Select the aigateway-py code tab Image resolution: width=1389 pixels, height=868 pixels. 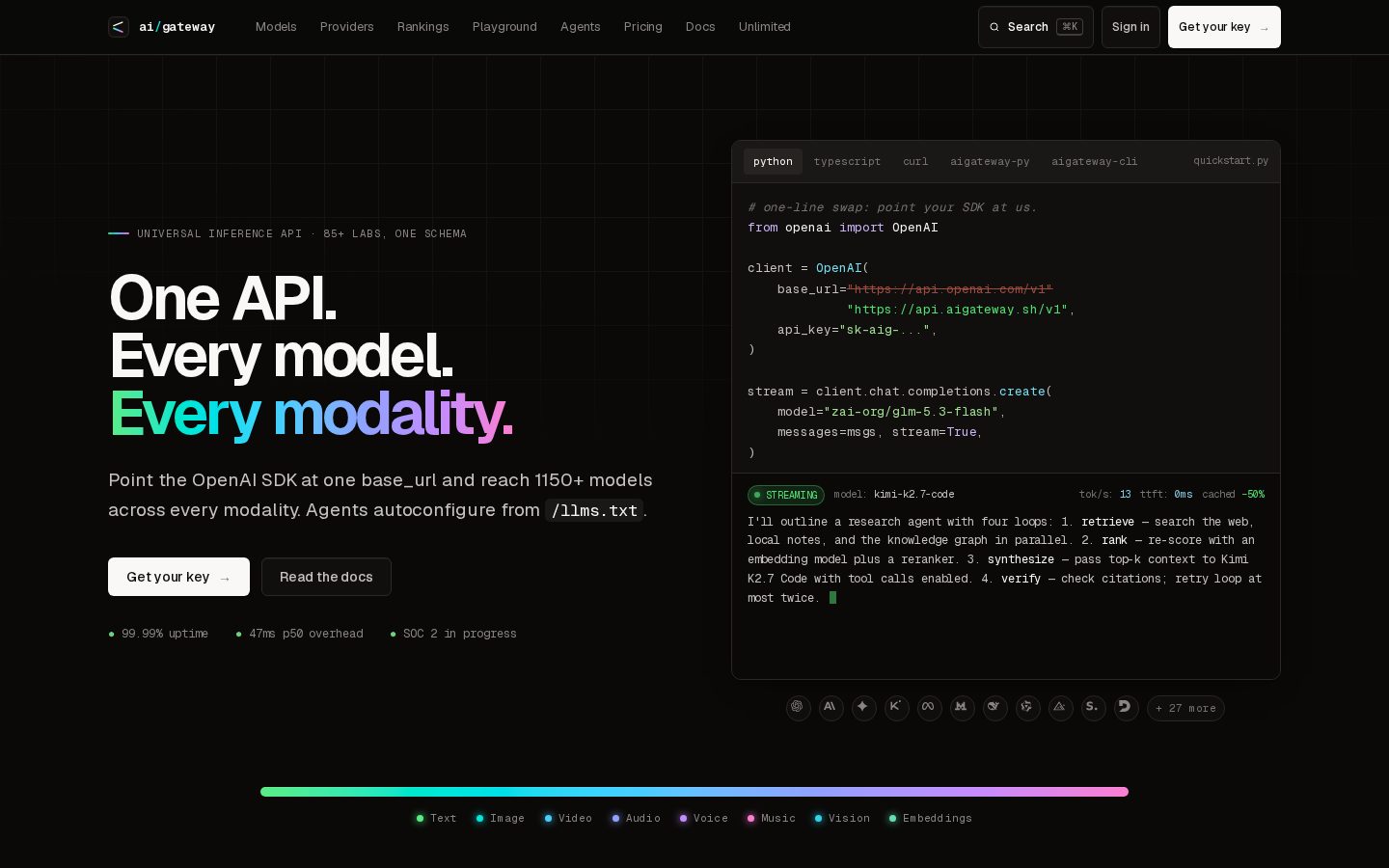point(990,161)
